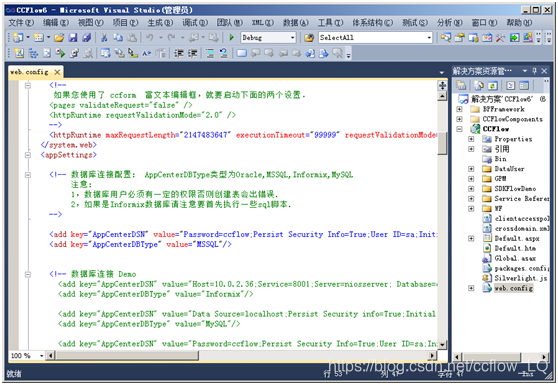Click the Add New Item icon
The height and width of the screenshot is (385, 558).
point(39,37)
